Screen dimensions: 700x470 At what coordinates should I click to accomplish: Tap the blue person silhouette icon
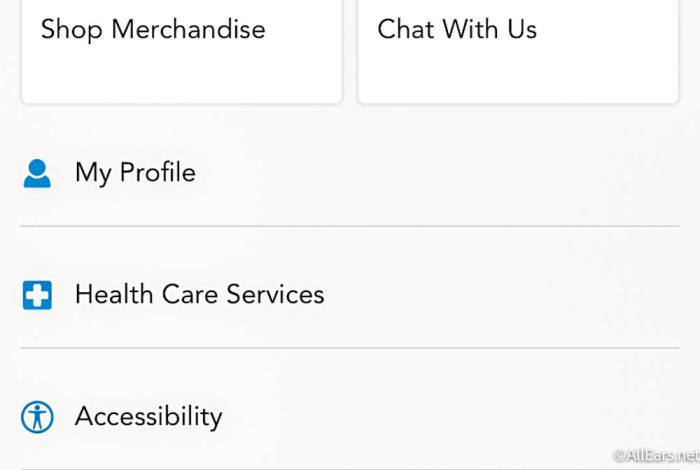point(37,173)
